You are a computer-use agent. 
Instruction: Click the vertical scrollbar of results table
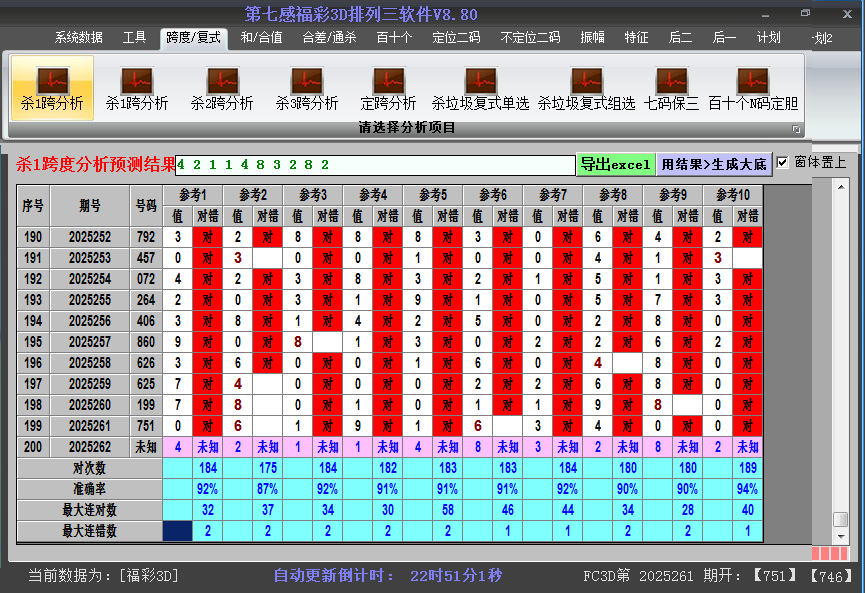click(840, 350)
